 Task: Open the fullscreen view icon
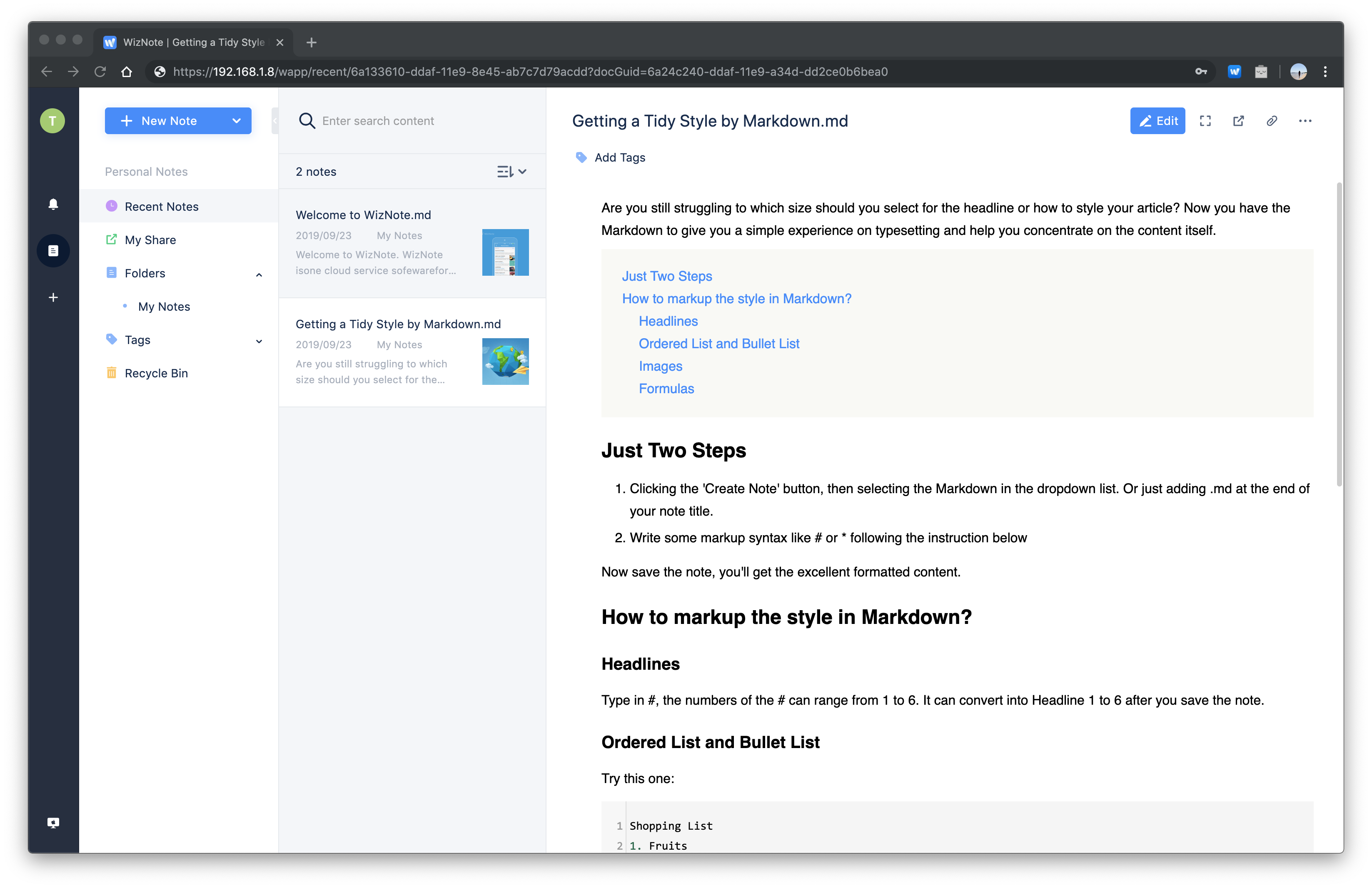1205,121
